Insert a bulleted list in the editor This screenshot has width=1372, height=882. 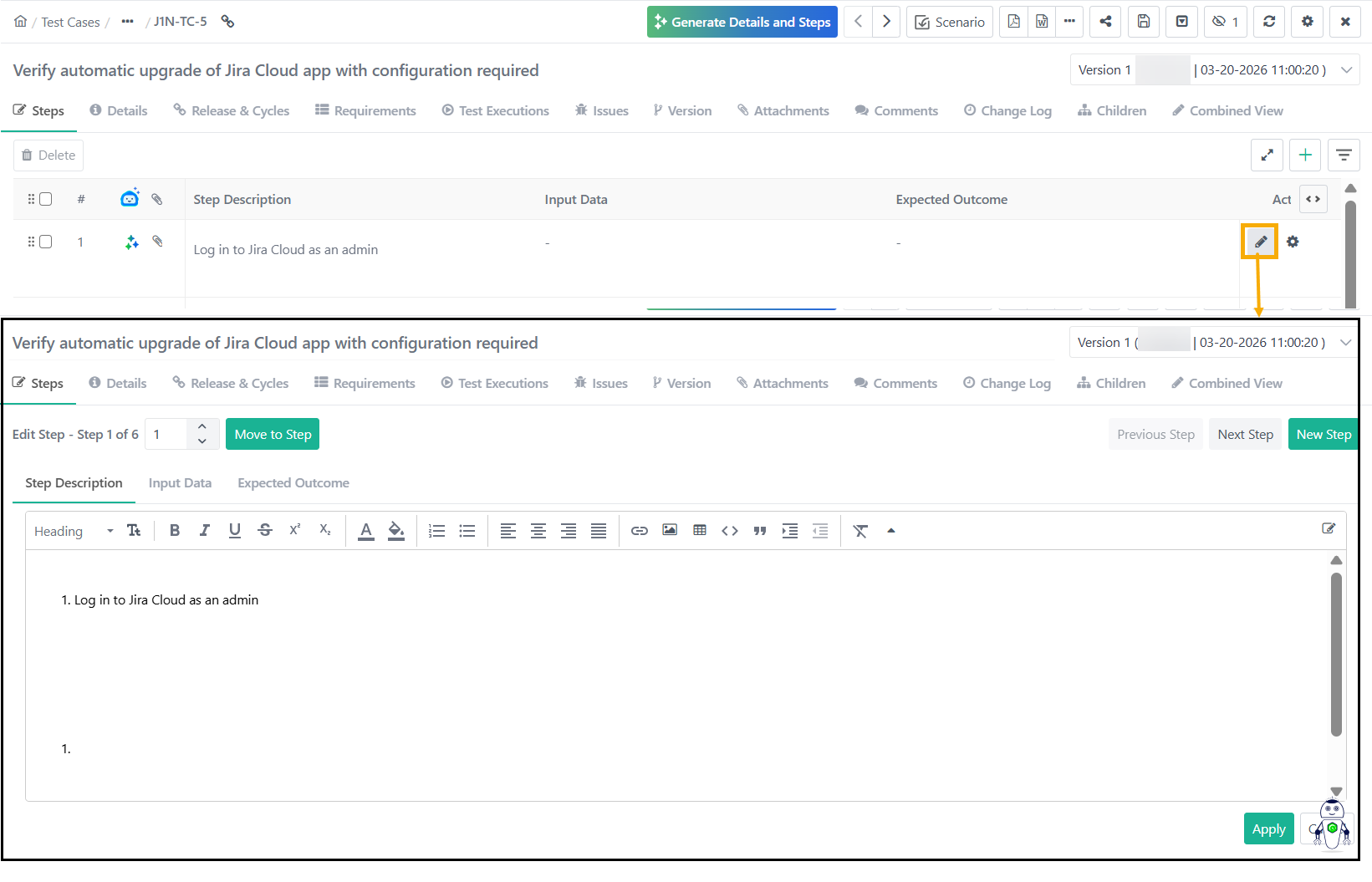[467, 531]
